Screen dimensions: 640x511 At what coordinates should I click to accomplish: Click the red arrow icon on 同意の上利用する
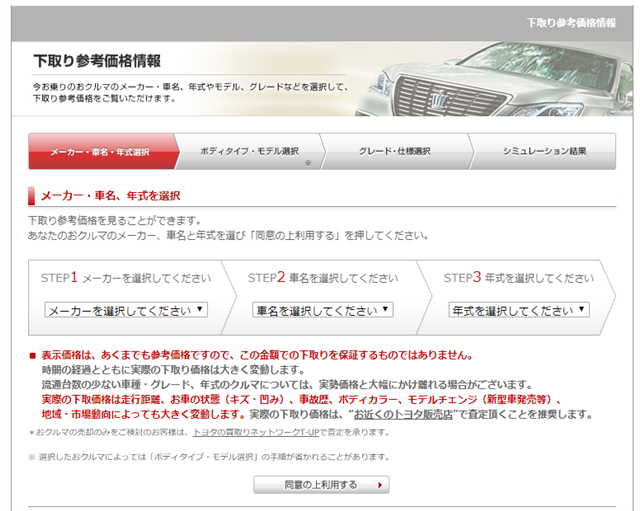tap(380, 485)
